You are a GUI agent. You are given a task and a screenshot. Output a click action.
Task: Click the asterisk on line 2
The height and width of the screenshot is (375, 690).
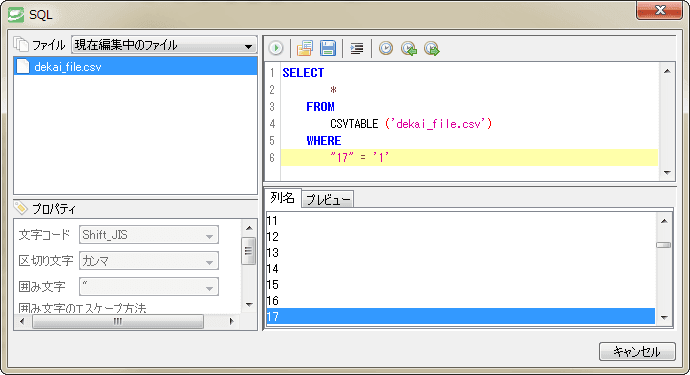tap(334, 90)
